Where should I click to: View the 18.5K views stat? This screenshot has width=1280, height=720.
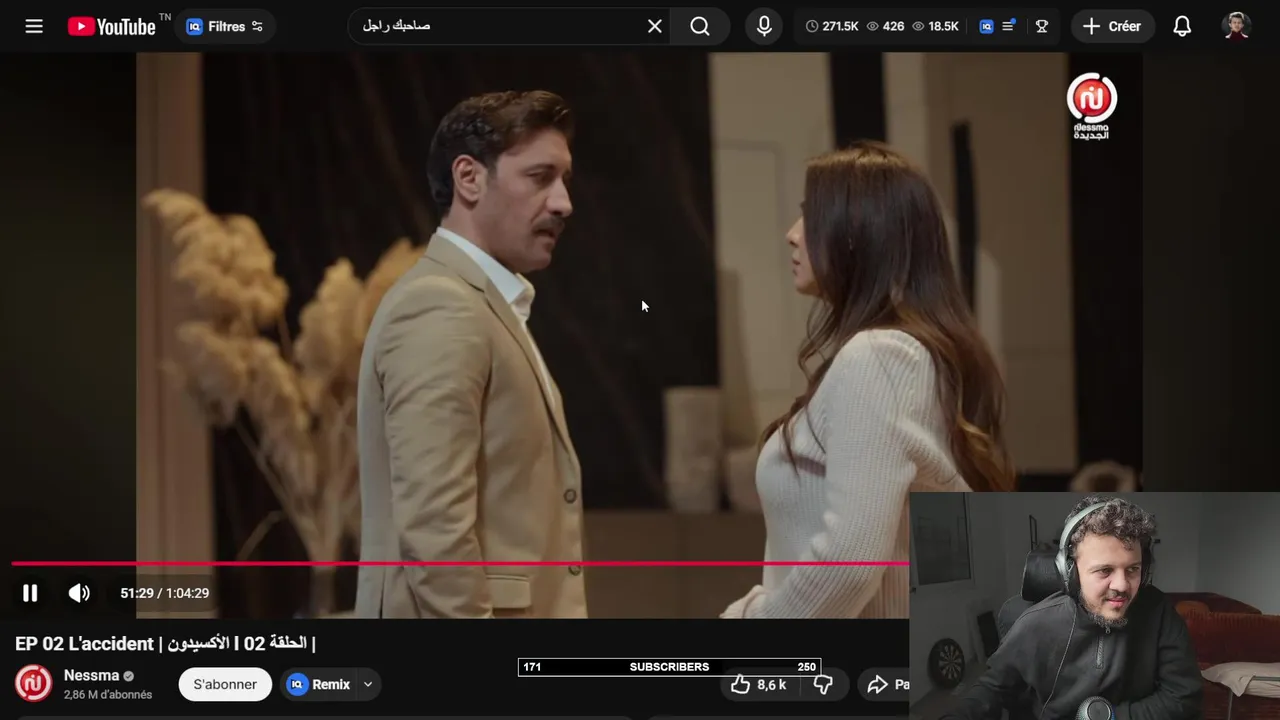pyautogui.click(x=936, y=26)
